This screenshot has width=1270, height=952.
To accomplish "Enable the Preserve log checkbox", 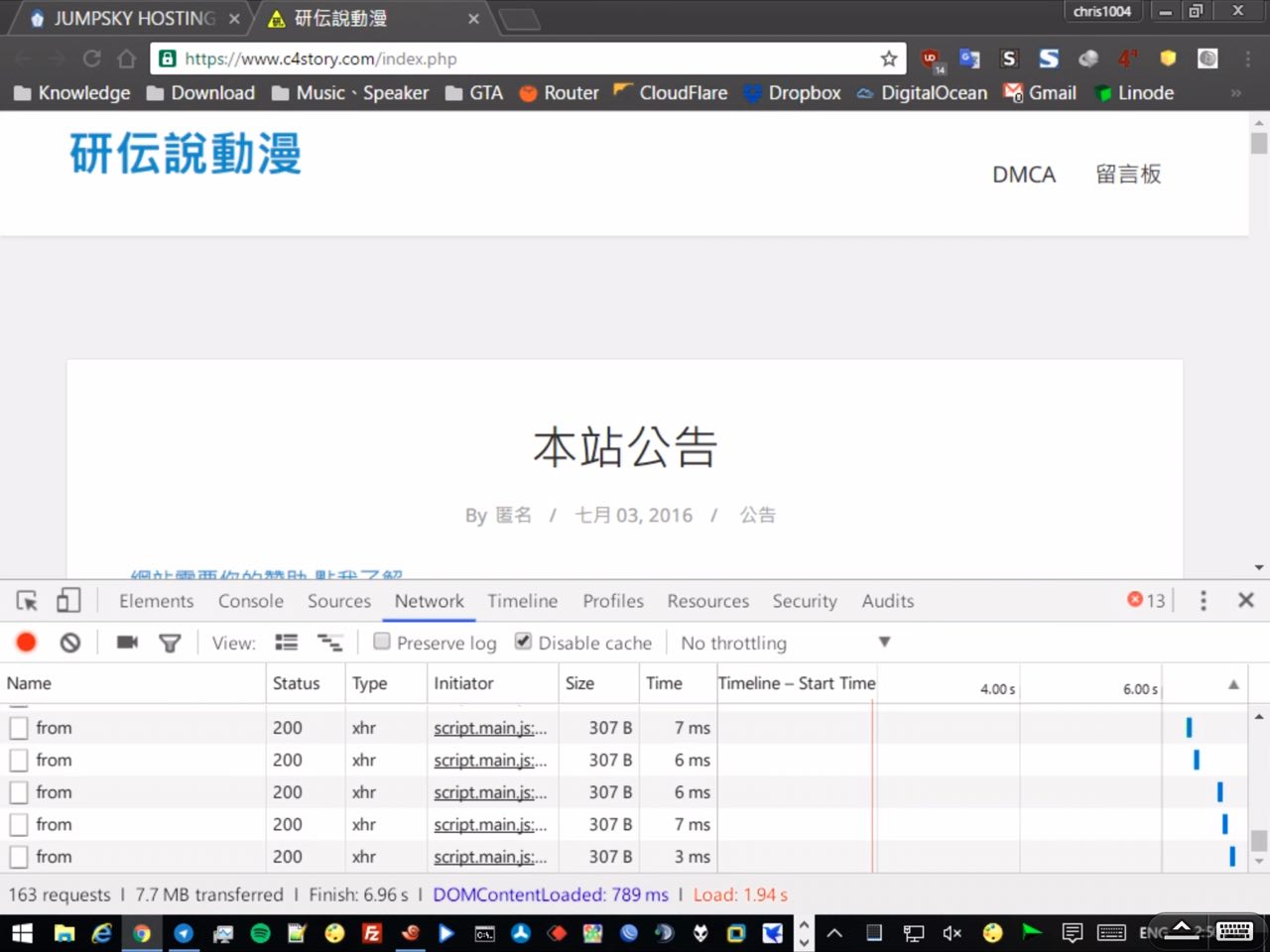I will 382,642.
